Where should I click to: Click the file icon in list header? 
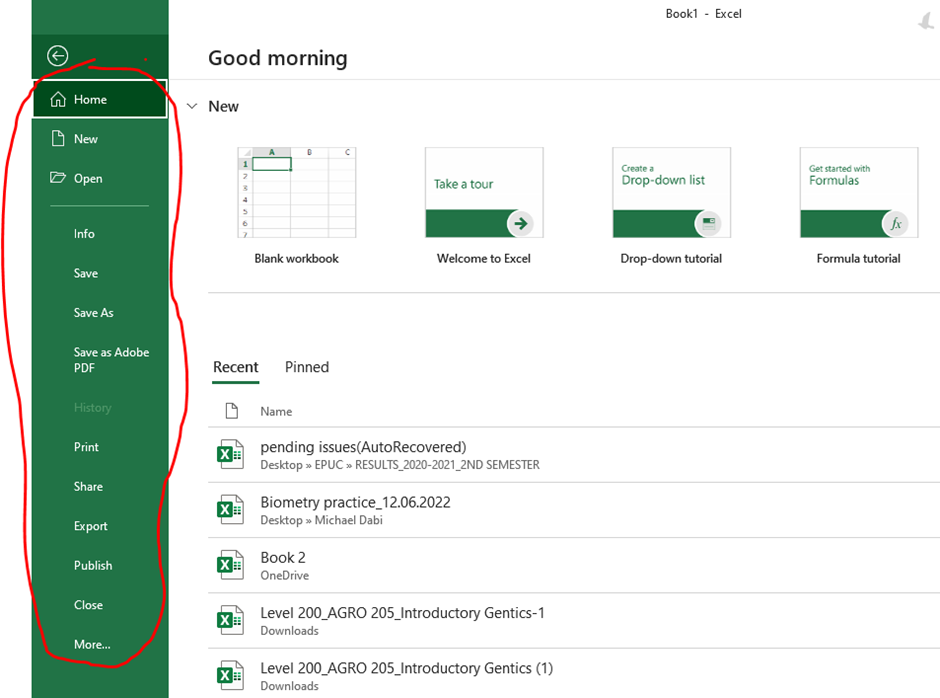[231, 411]
